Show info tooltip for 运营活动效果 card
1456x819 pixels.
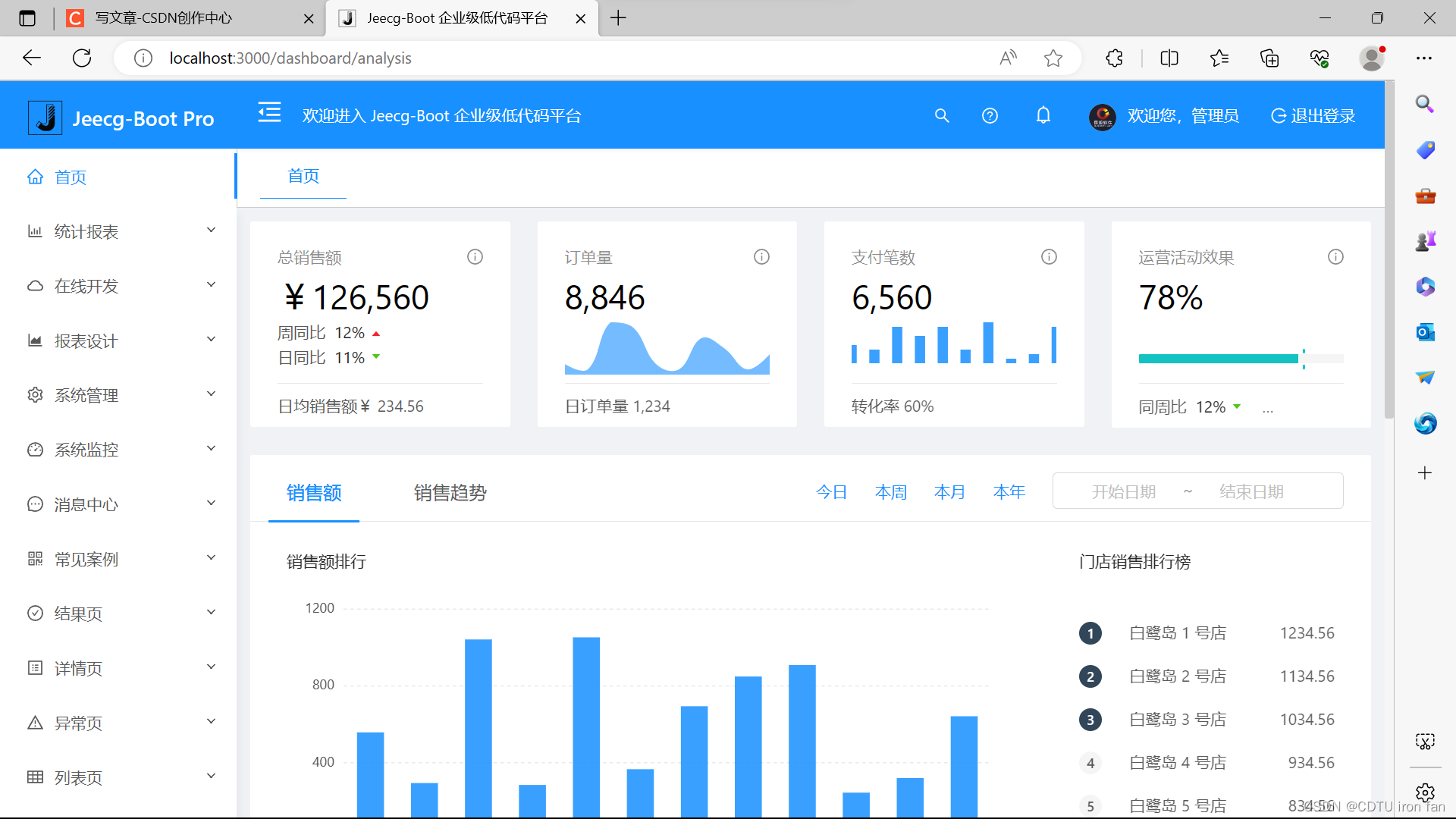click(x=1335, y=257)
